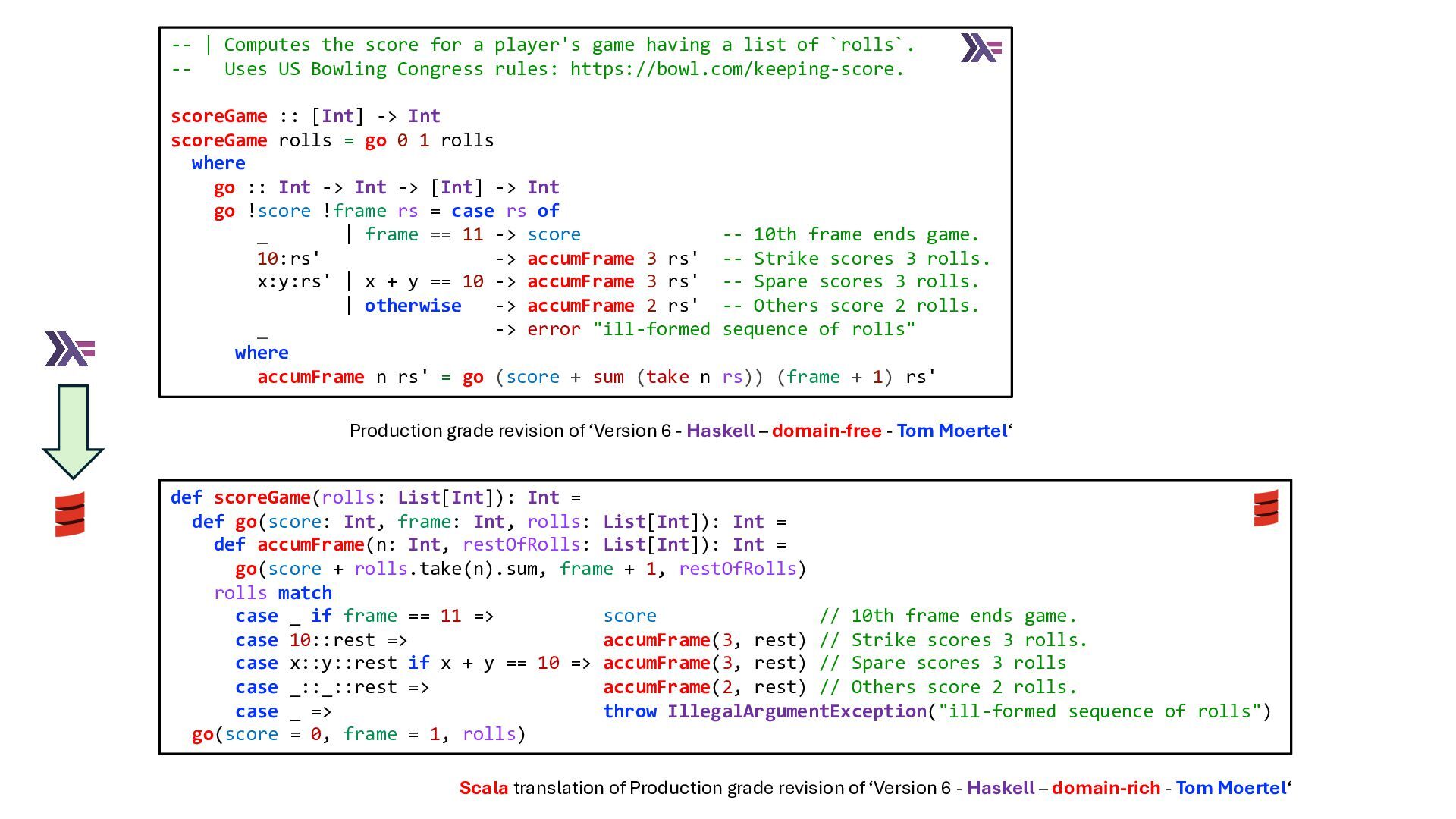The height and width of the screenshot is (819, 1456).
Task: Click the Scala logo inside bottom code box
Action: click(x=1266, y=507)
